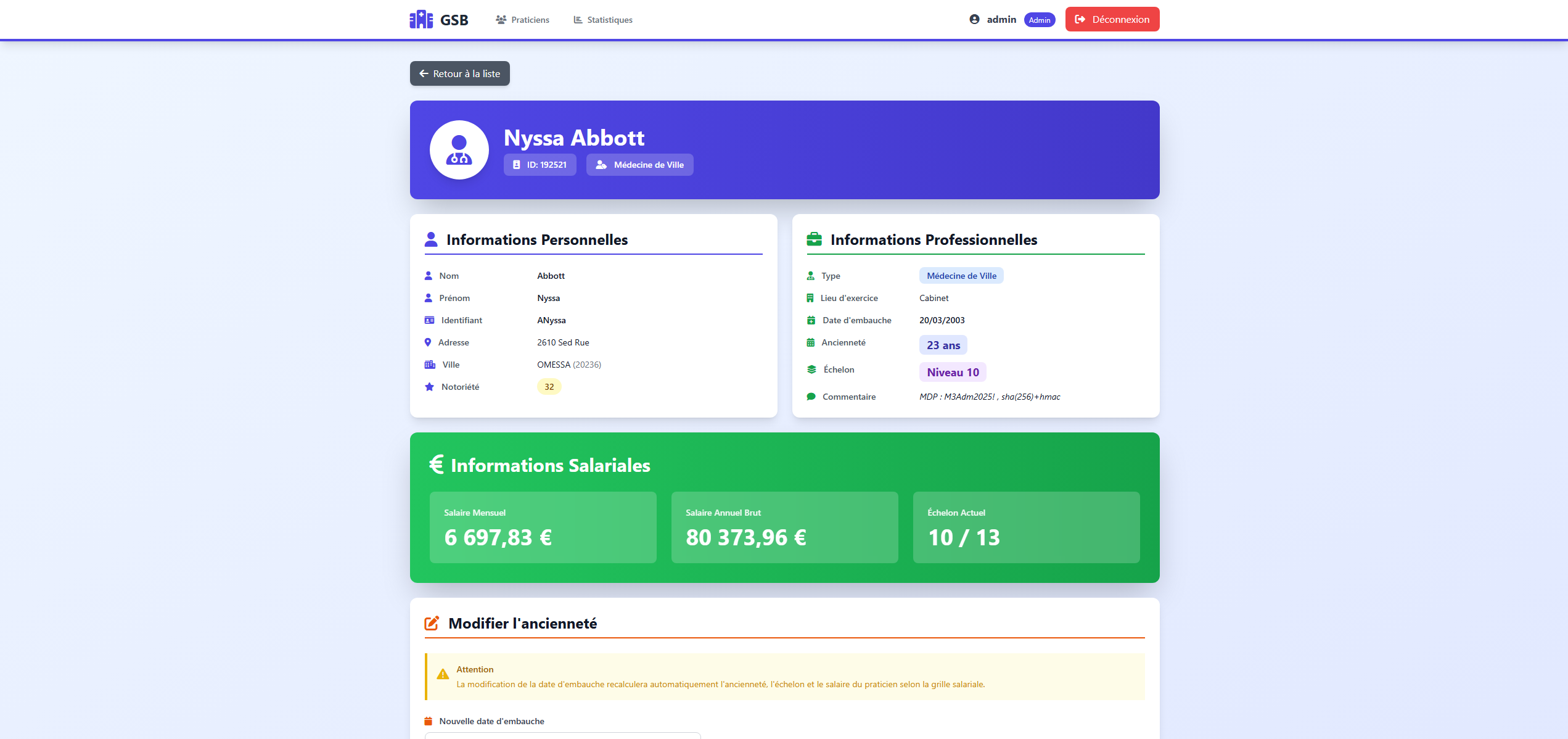
Task: Click the edit pencil icon by Modifier l'ancienneté
Action: 432,623
